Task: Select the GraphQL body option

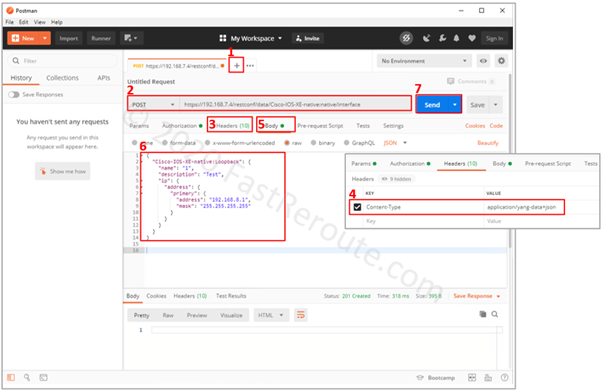Action: coord(346,143)
